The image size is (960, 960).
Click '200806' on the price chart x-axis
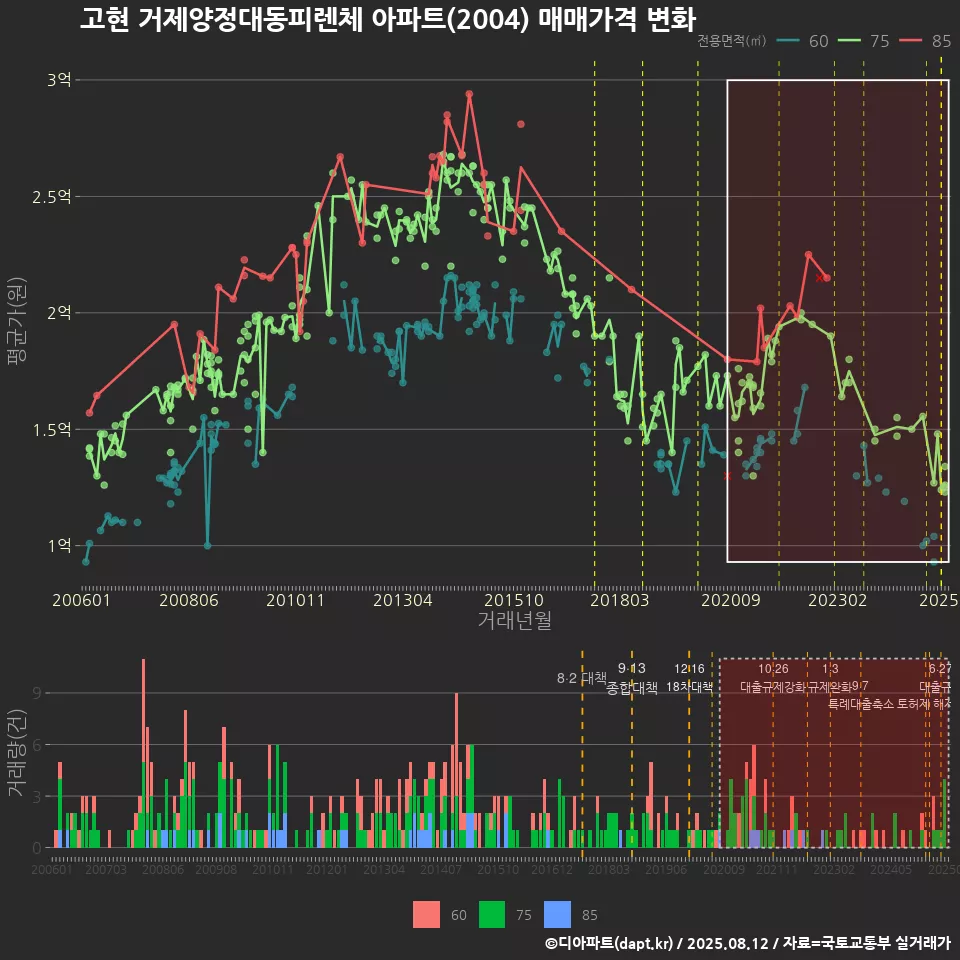189,600
